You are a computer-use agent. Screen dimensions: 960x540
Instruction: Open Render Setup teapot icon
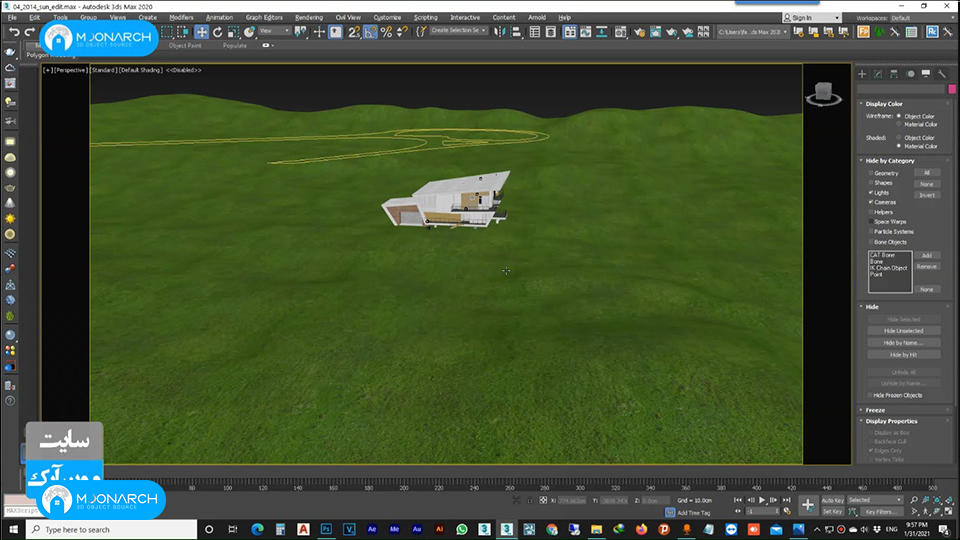(639, 32)
